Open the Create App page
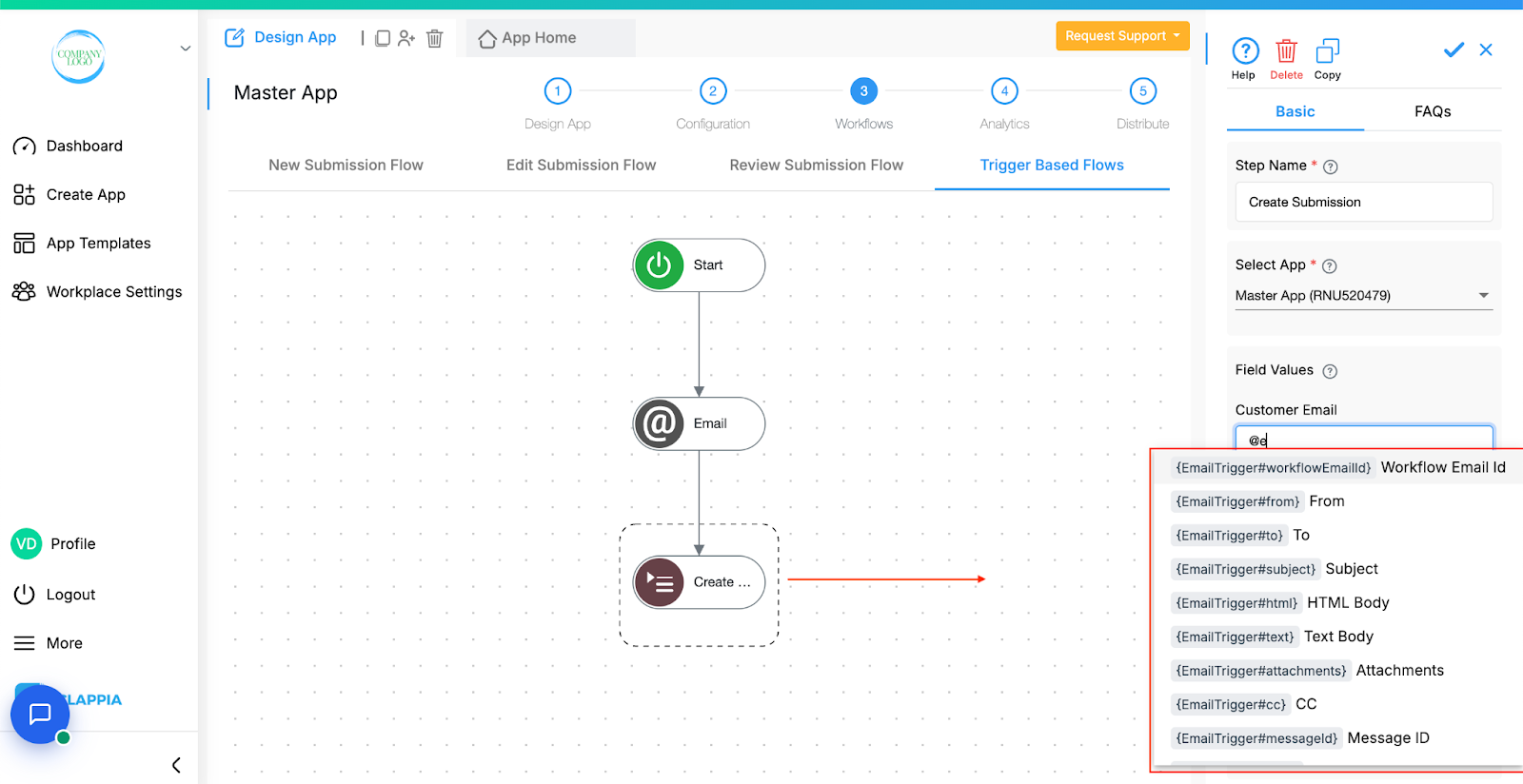This screenshot has height=784, width=1523. [69, 194]
